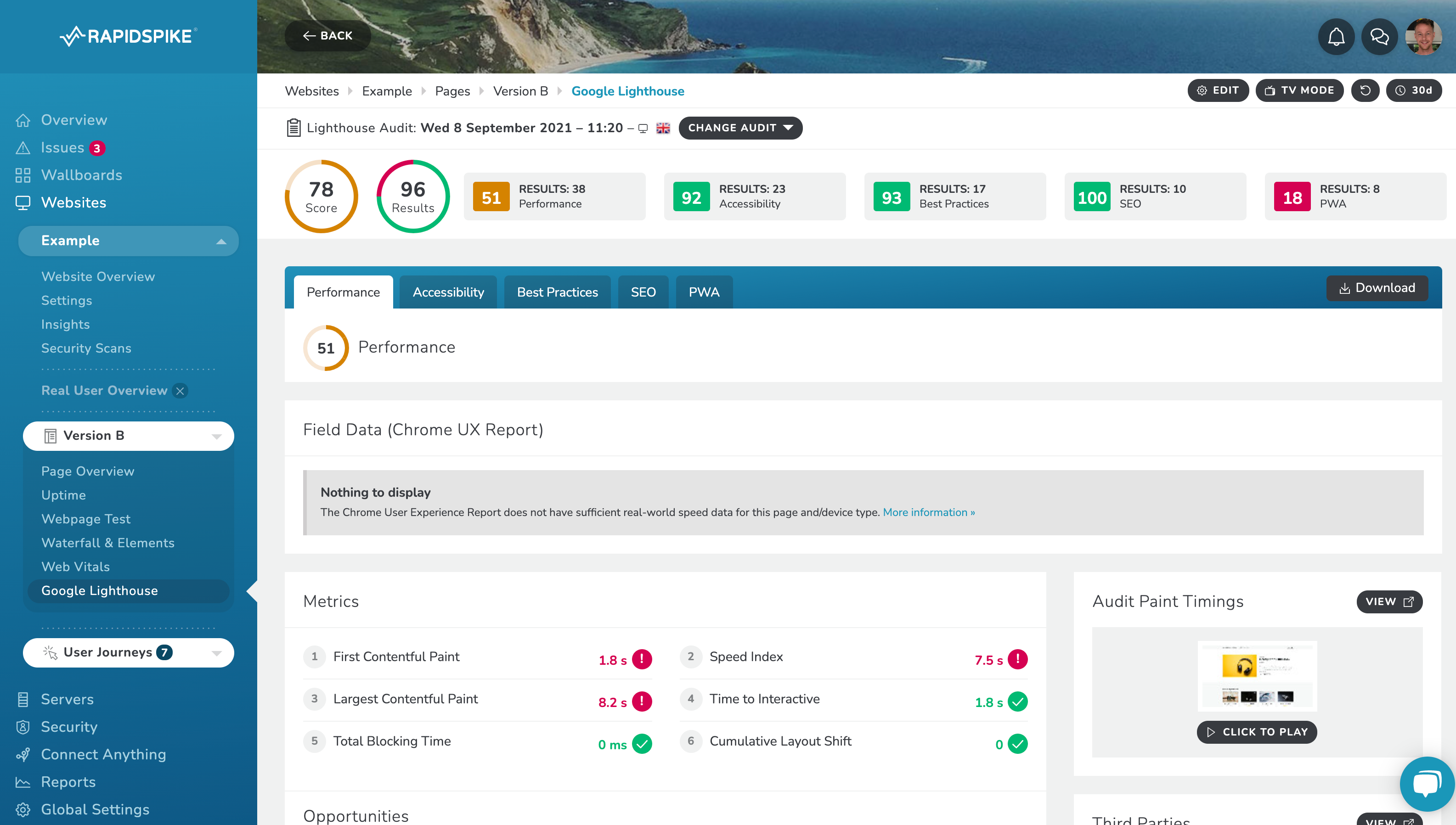The width and height of the screenshot is (1456, 825).
Task: Open the chat messages icon
Action: (1379, 37)
